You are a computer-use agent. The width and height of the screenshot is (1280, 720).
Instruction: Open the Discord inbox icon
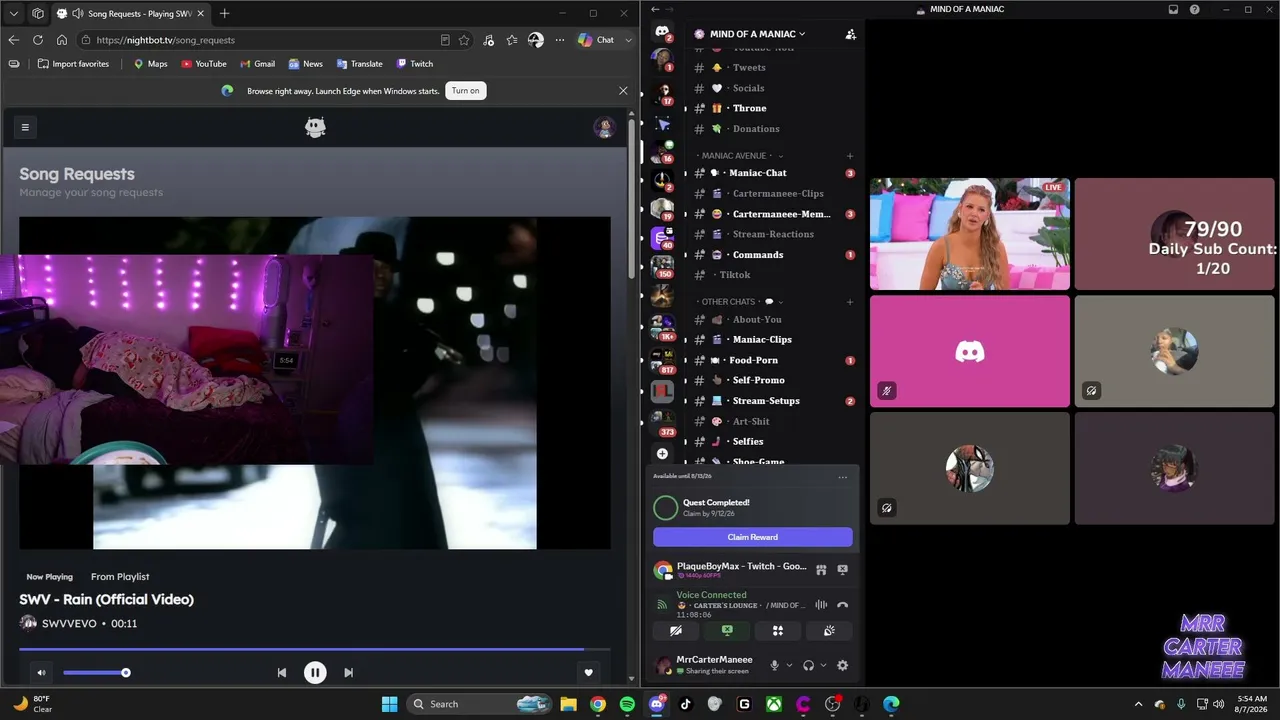1173,10
